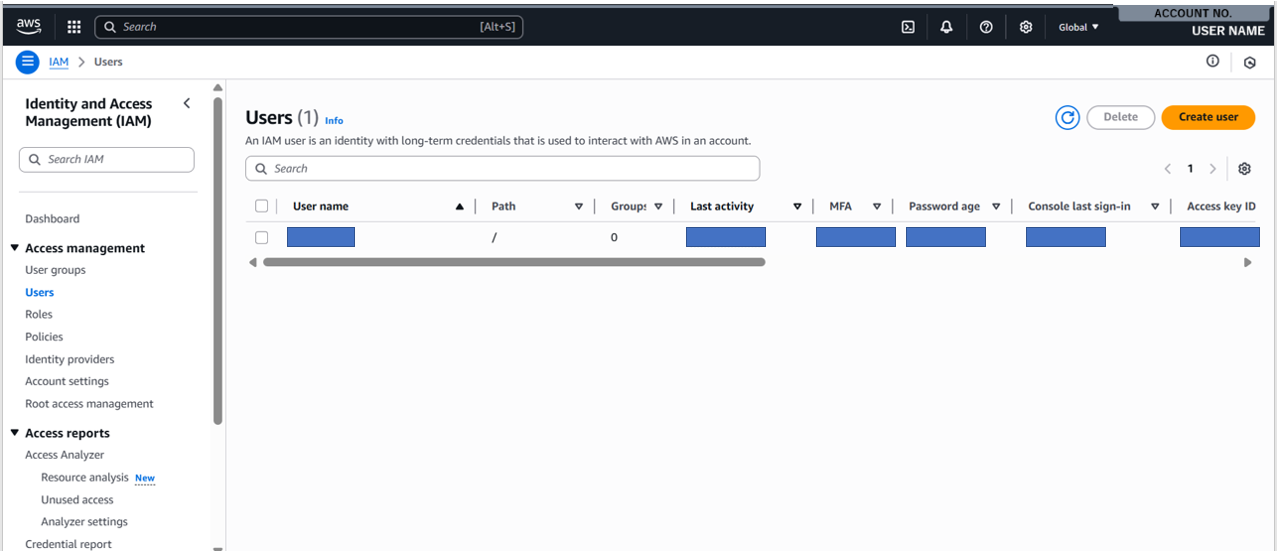Click the IAM breadcrumb link
1277x554 pixels.
(59, 62)
